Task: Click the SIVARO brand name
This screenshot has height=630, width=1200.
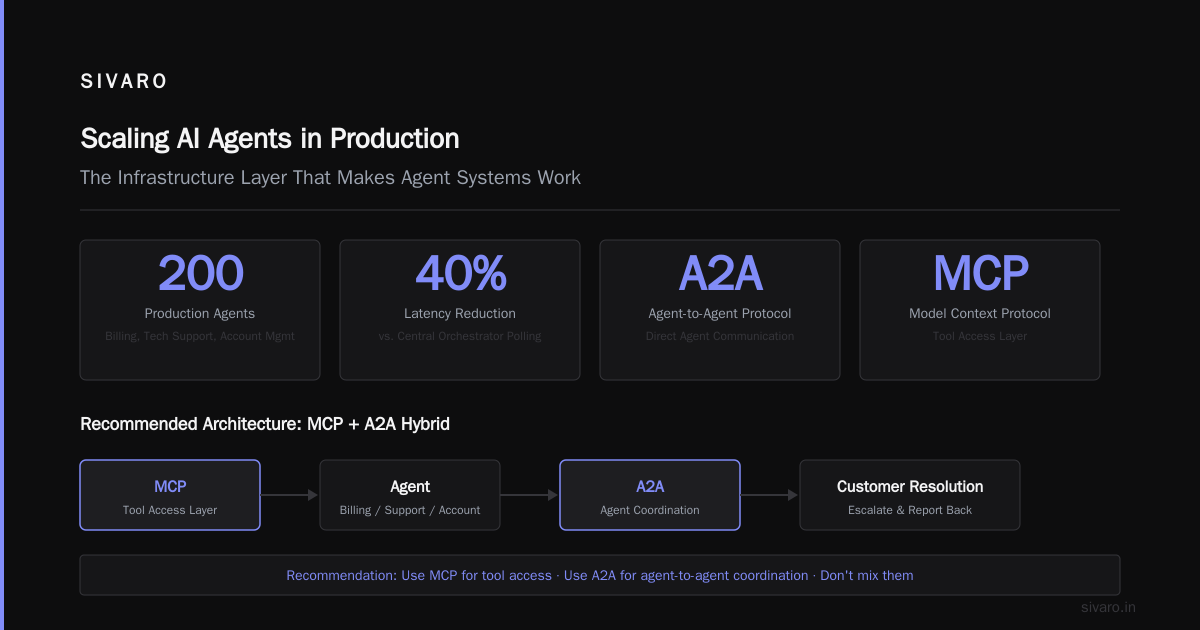Action: tap(124, 82)
